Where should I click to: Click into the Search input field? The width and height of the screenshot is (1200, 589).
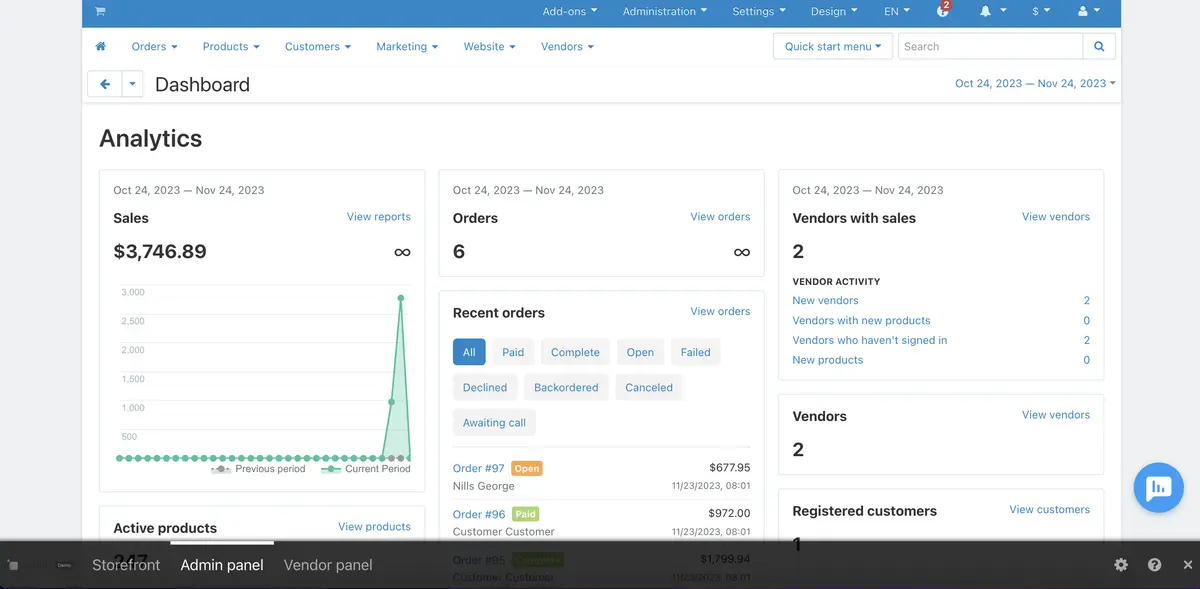coord(989,47)
